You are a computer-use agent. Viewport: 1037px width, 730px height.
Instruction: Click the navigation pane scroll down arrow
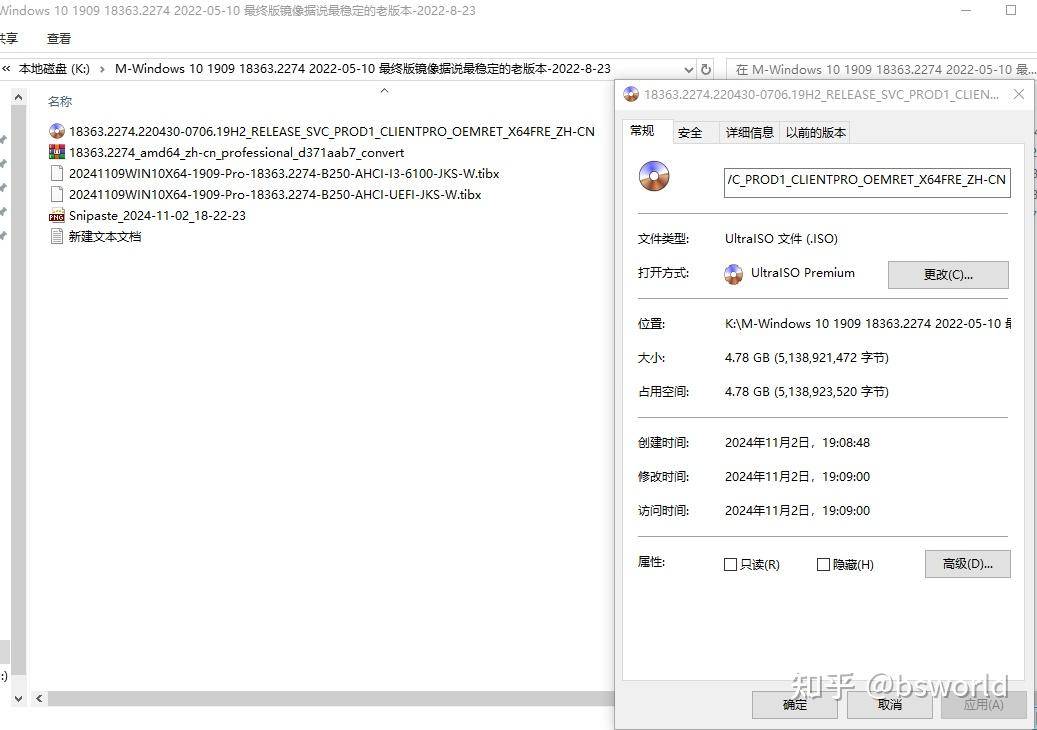point(19,698)
